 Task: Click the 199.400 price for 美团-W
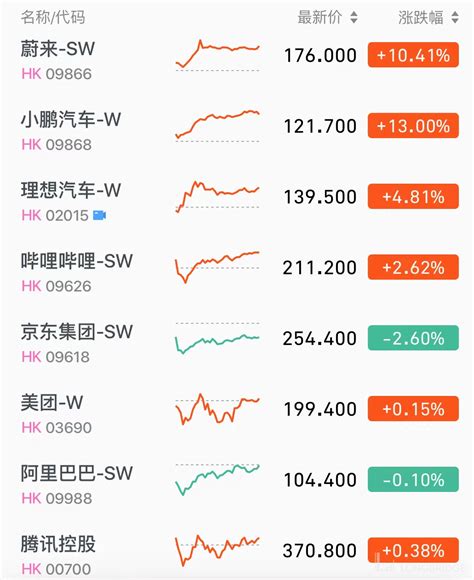[320, 409]
